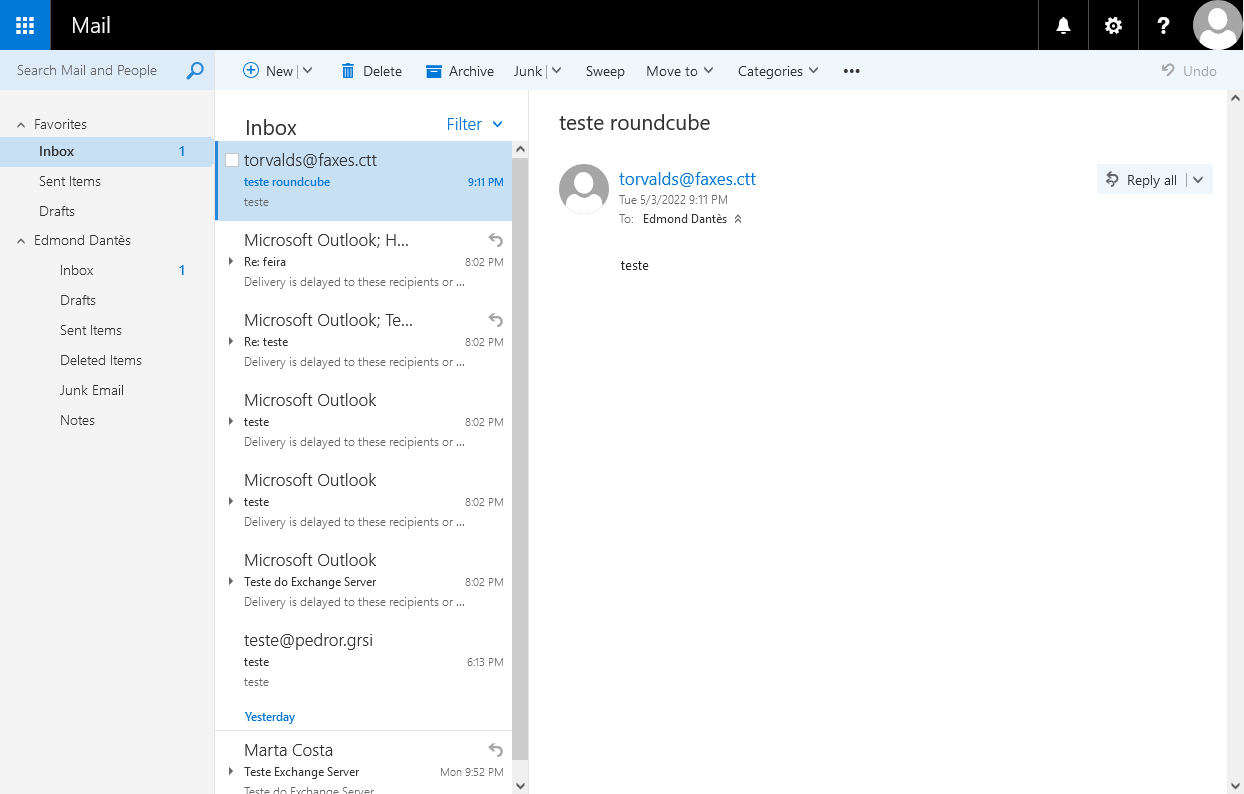Open more commands ellipsis icon

click(851, 71)
